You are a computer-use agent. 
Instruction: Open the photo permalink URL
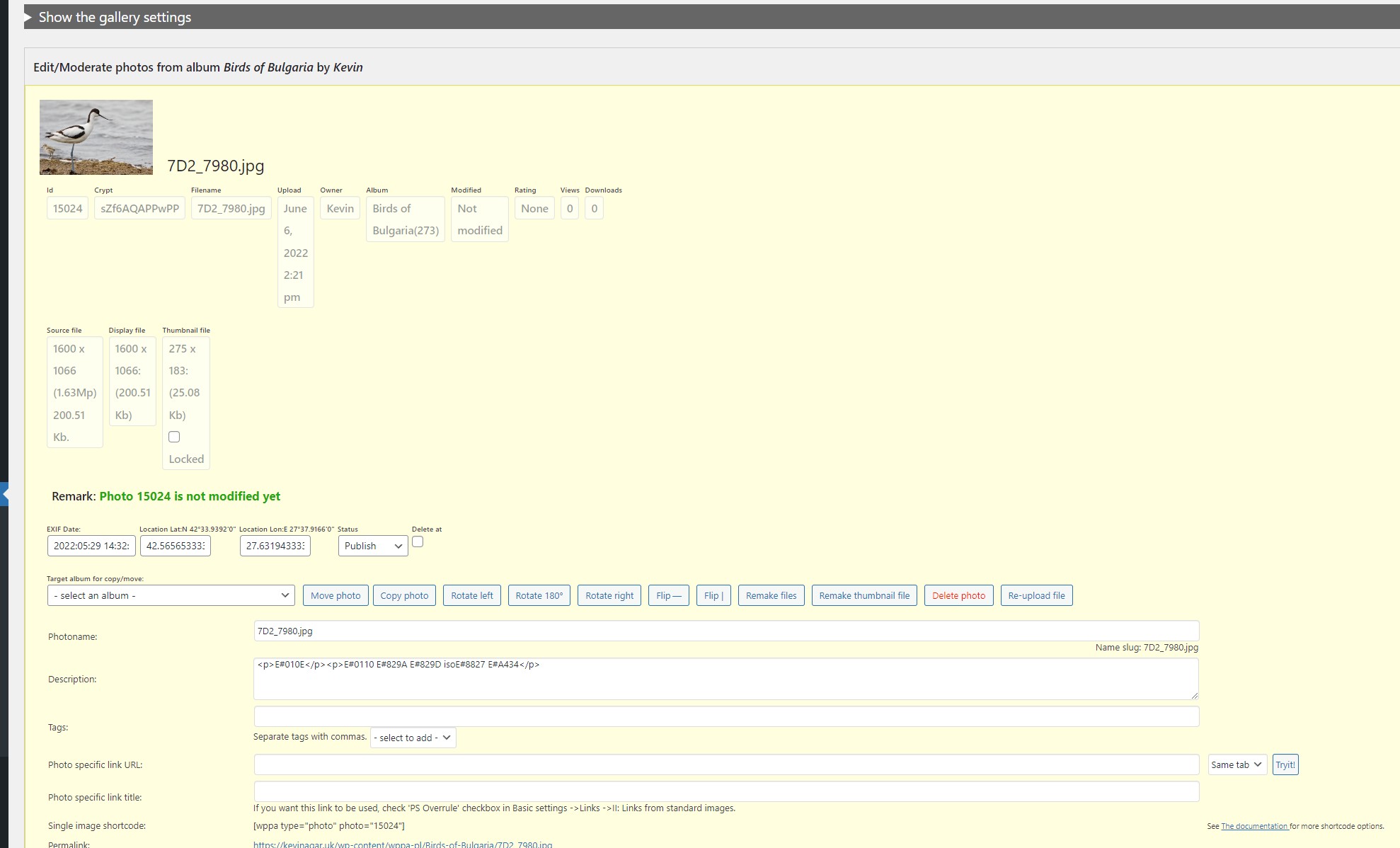(403, 844)
